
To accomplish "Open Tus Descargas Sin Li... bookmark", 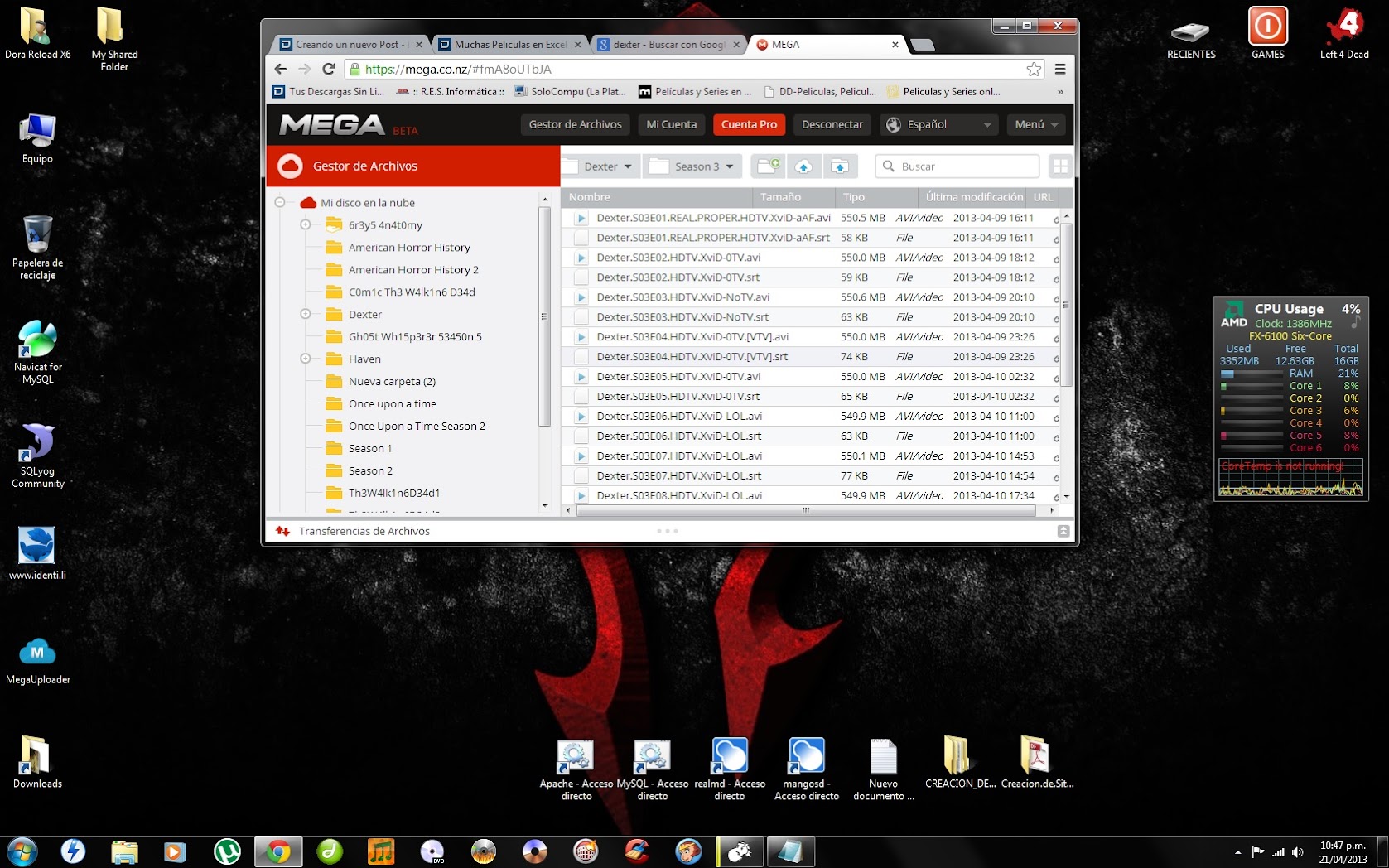I will pyautogui.click(x=329, y=92).
